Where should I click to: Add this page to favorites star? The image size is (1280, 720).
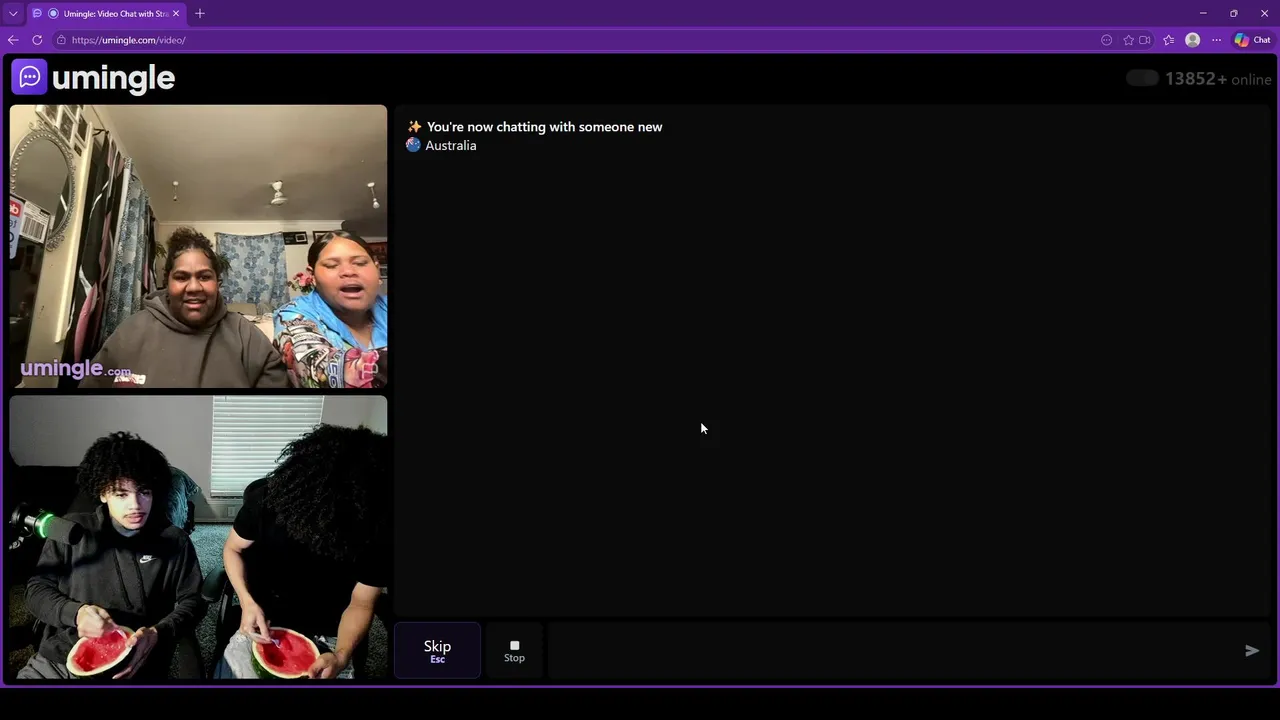coord(1128,40)
